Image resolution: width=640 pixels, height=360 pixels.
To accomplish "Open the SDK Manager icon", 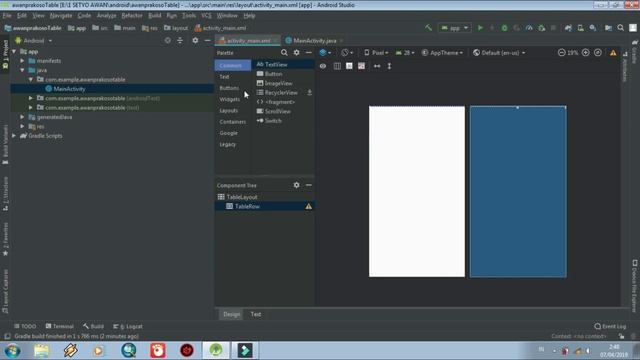I will (x=593, y=28).
